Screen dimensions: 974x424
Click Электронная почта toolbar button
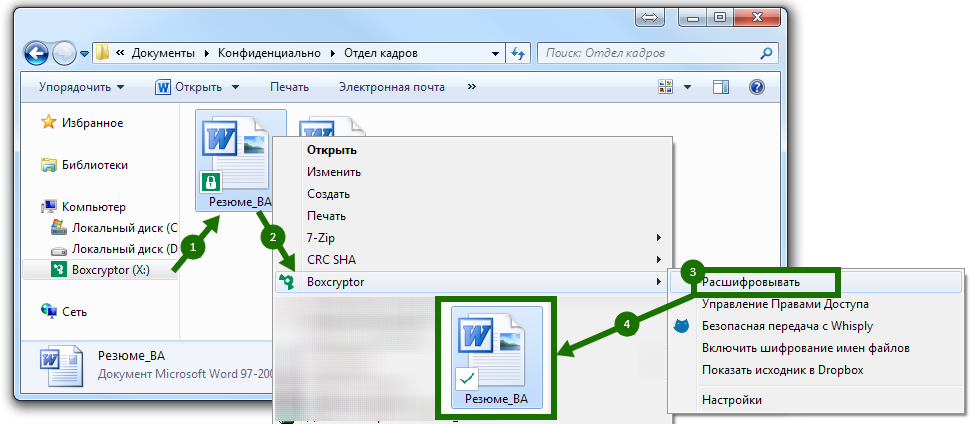point(392,87)
